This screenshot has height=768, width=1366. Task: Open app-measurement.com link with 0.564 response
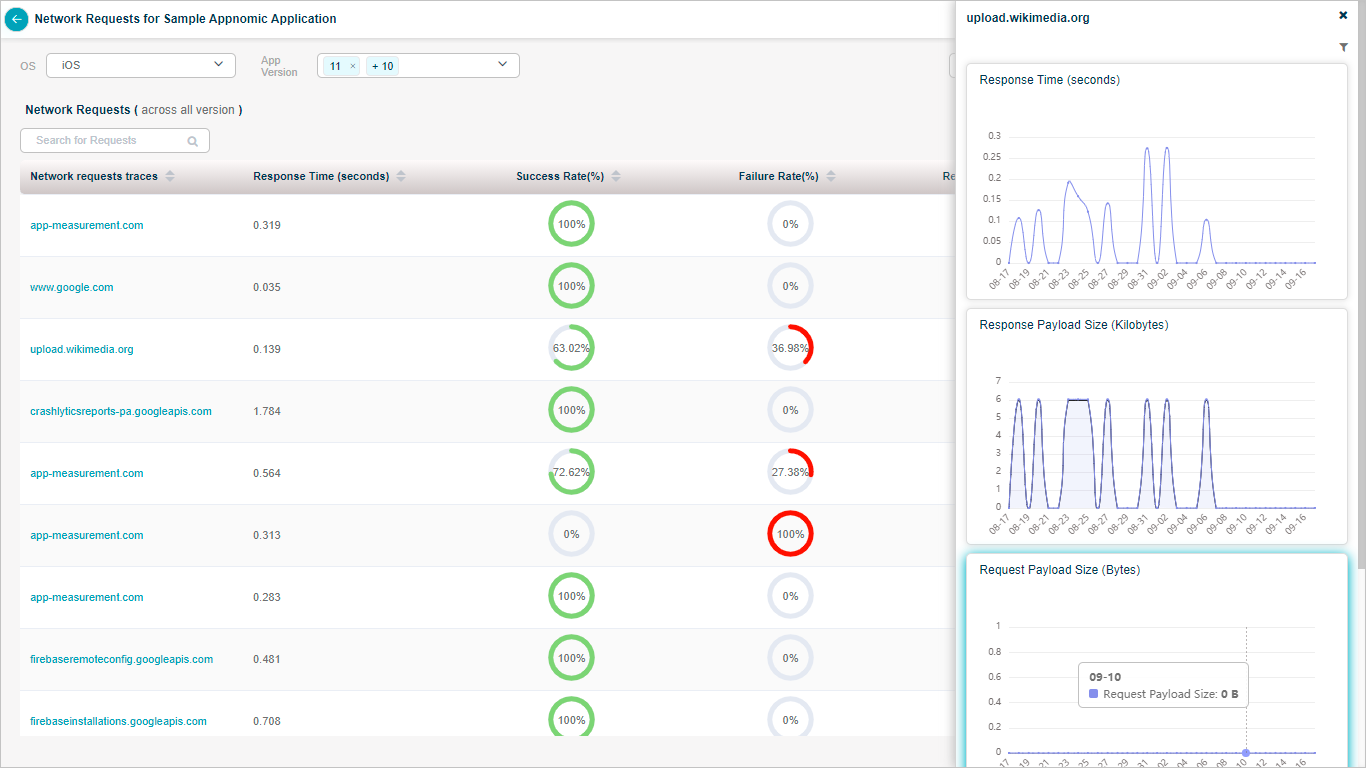point(87,473)
